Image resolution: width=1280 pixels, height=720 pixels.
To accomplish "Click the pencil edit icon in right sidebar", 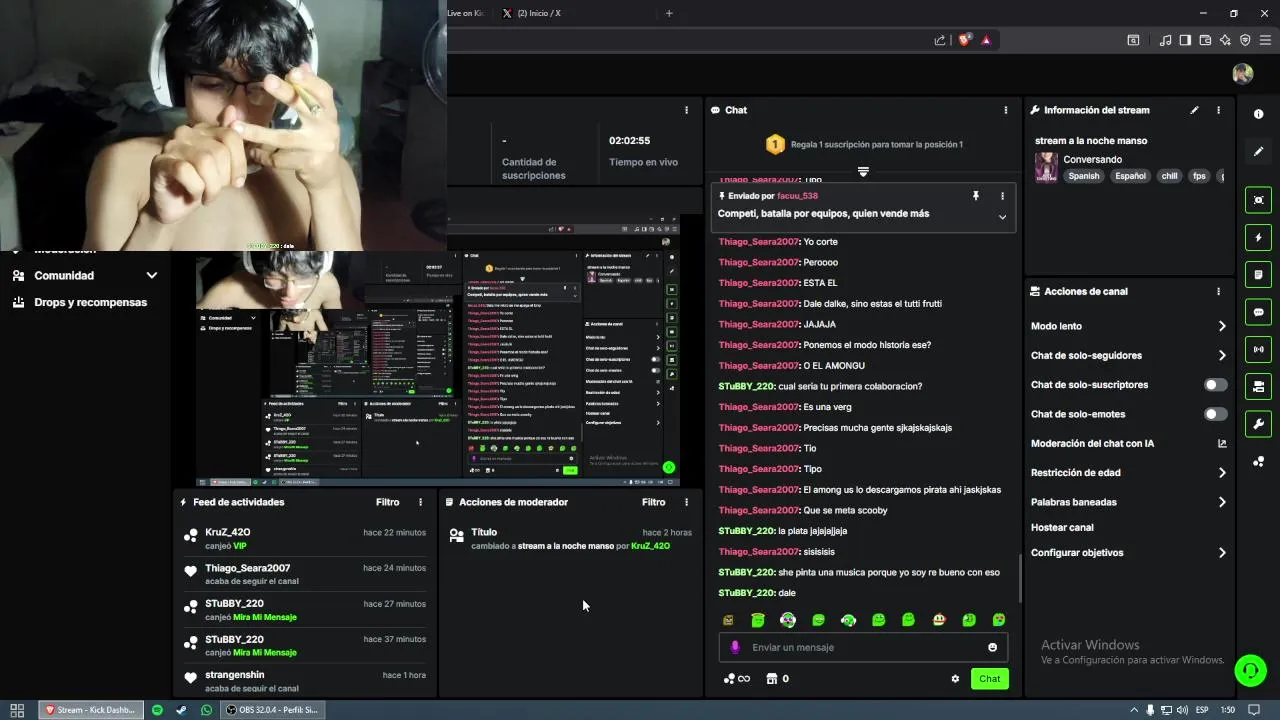I will pyautogui.click(x=1258, y=152).
